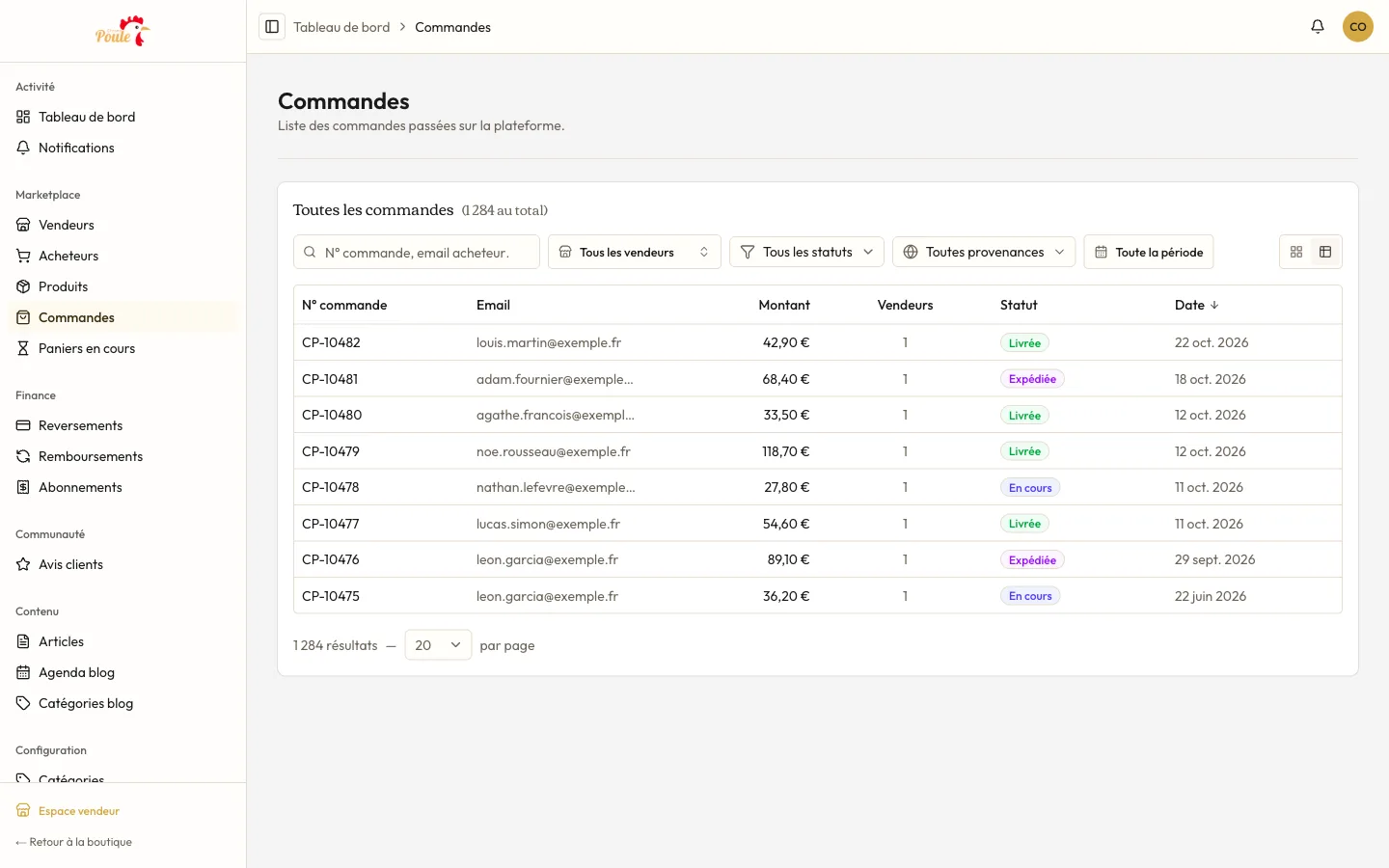
Task: Open the Tous les vendeurs dropdown
Action: 635,252
